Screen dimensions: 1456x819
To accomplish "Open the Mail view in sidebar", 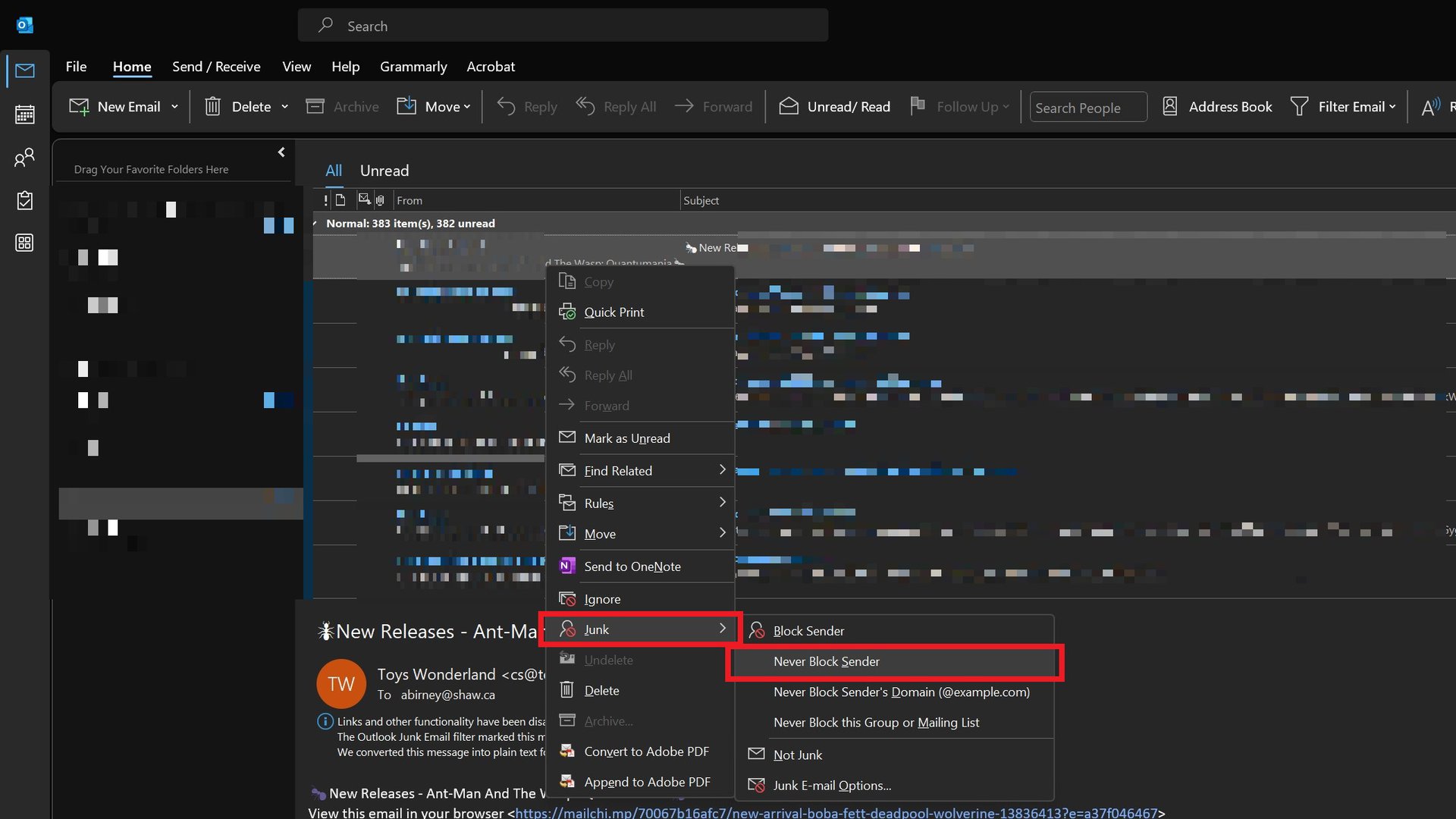I will click(25, 71).
